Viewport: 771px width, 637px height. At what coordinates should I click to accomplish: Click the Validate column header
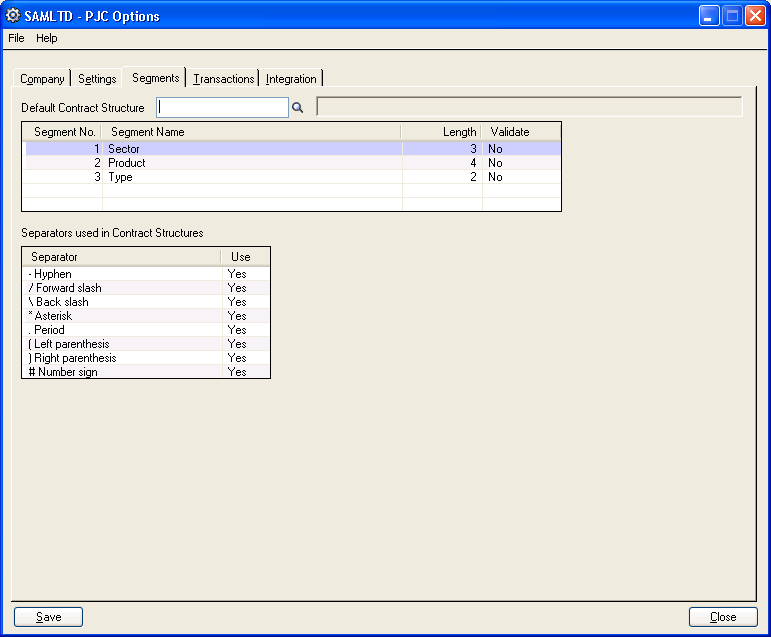point(521,132)
